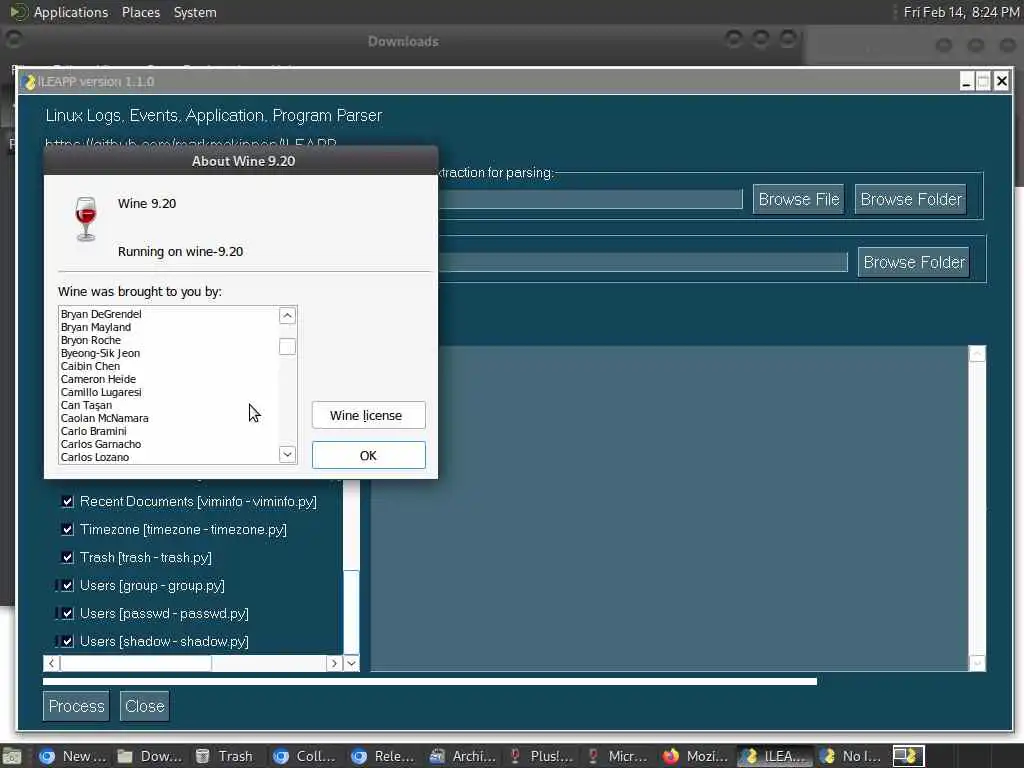Click the input file path field

(590, 199)
